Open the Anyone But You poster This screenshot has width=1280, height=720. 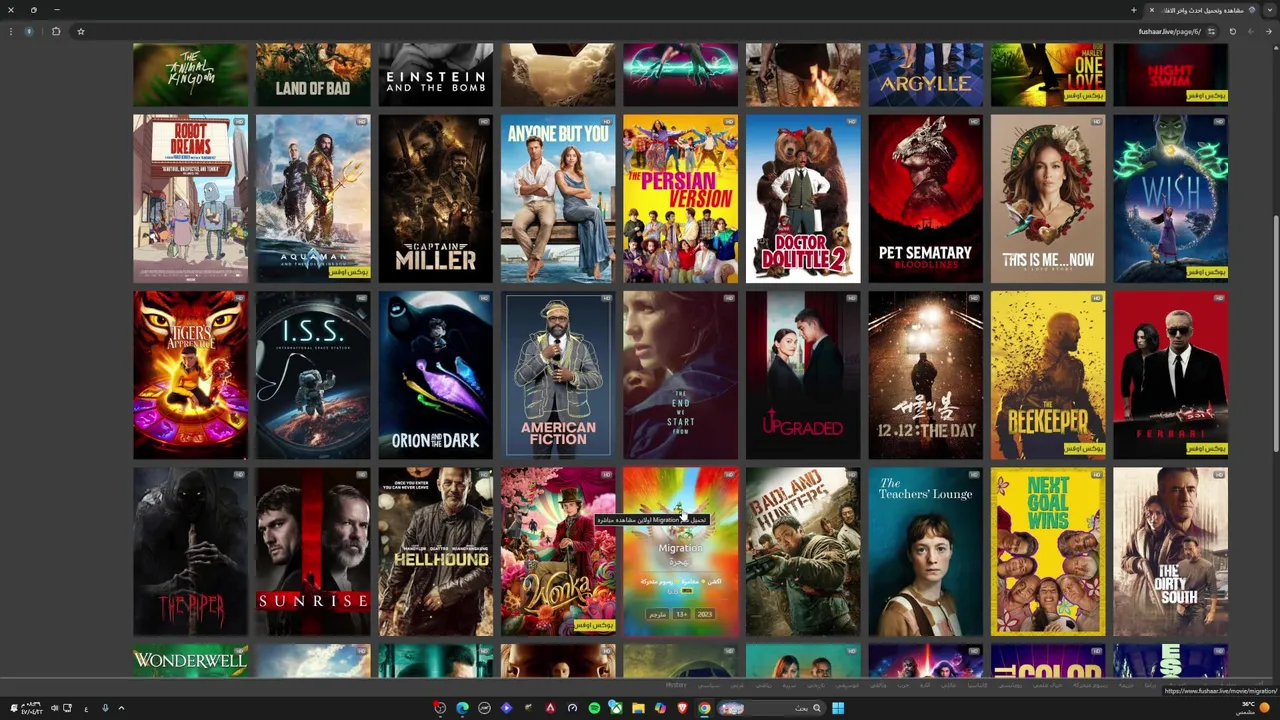(x=558, y=199)
